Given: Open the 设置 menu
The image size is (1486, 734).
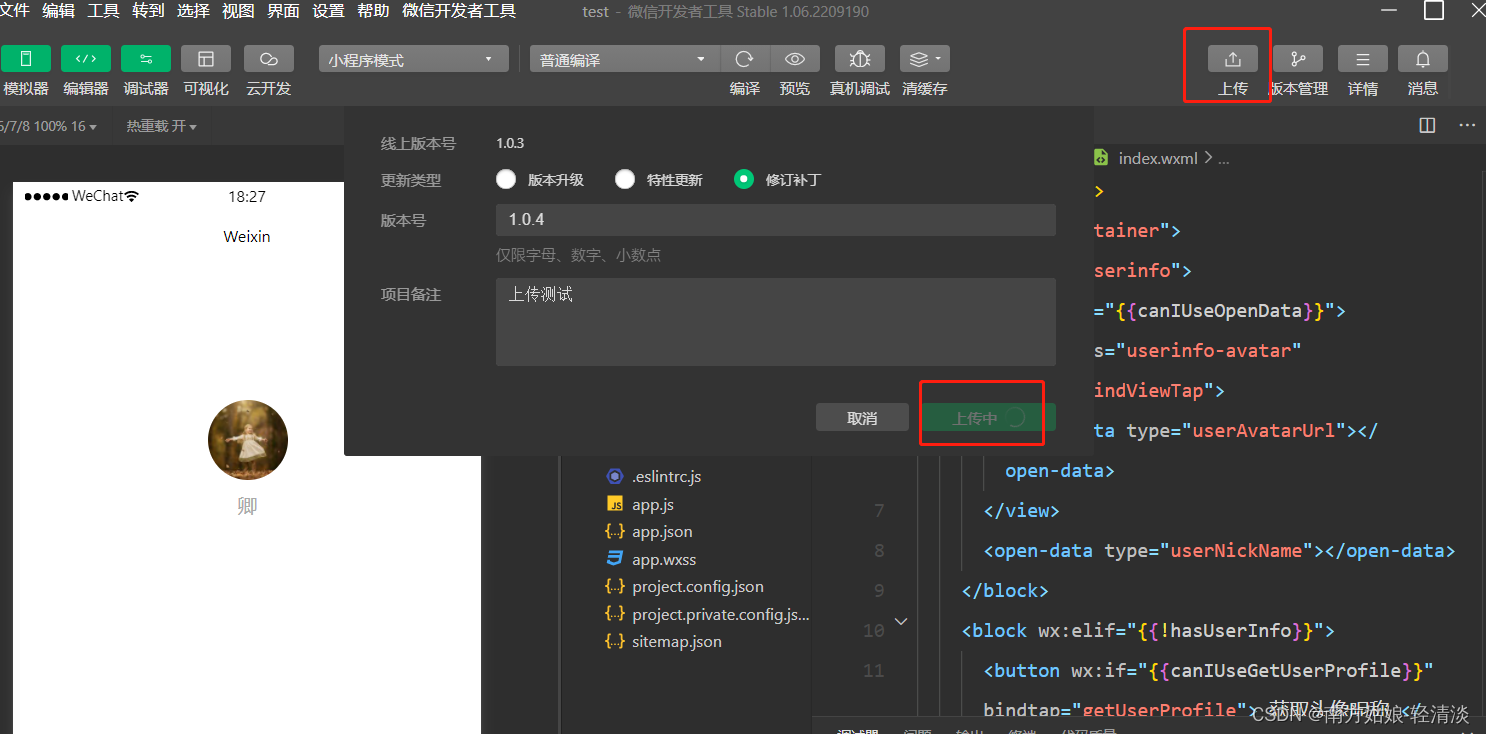Looking at the screenshot, I should point(328,11).
